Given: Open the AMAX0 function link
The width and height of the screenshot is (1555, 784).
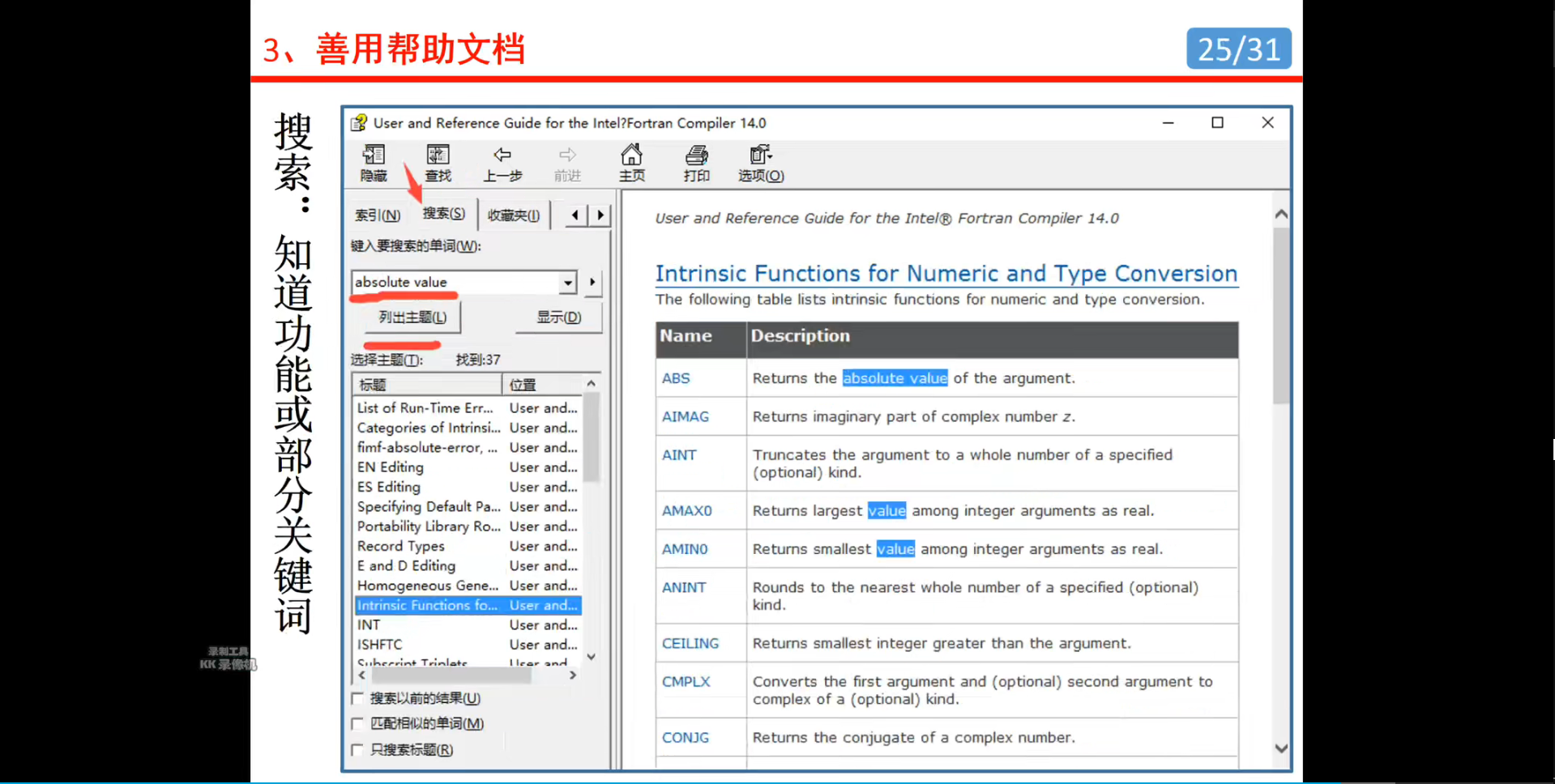Looking at the screenshot, I should [x=687, y=511].
